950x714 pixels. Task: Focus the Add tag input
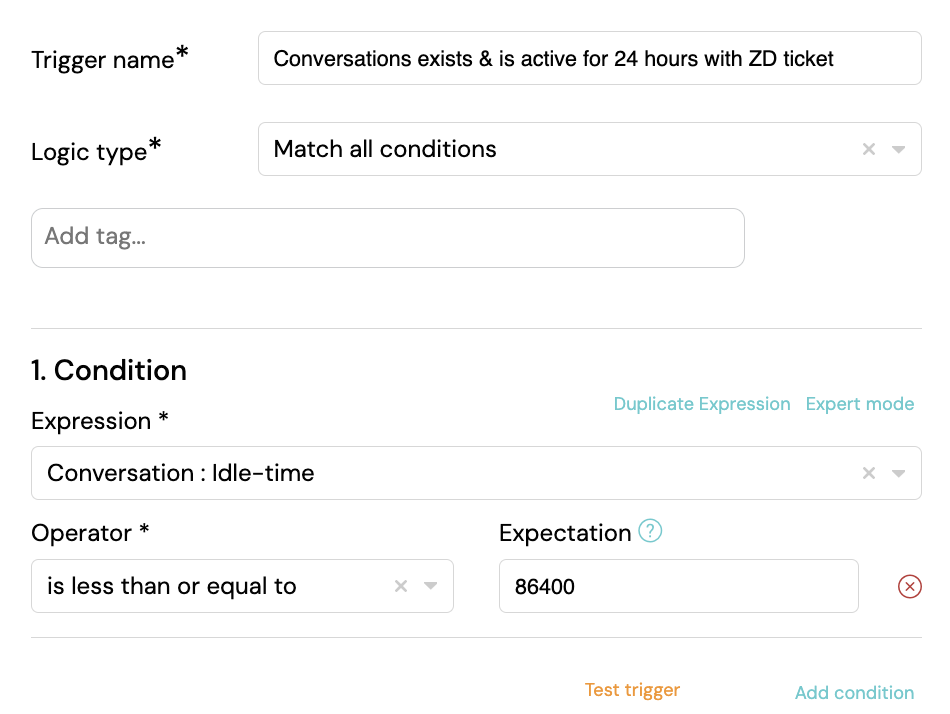(x=388, y=238)
